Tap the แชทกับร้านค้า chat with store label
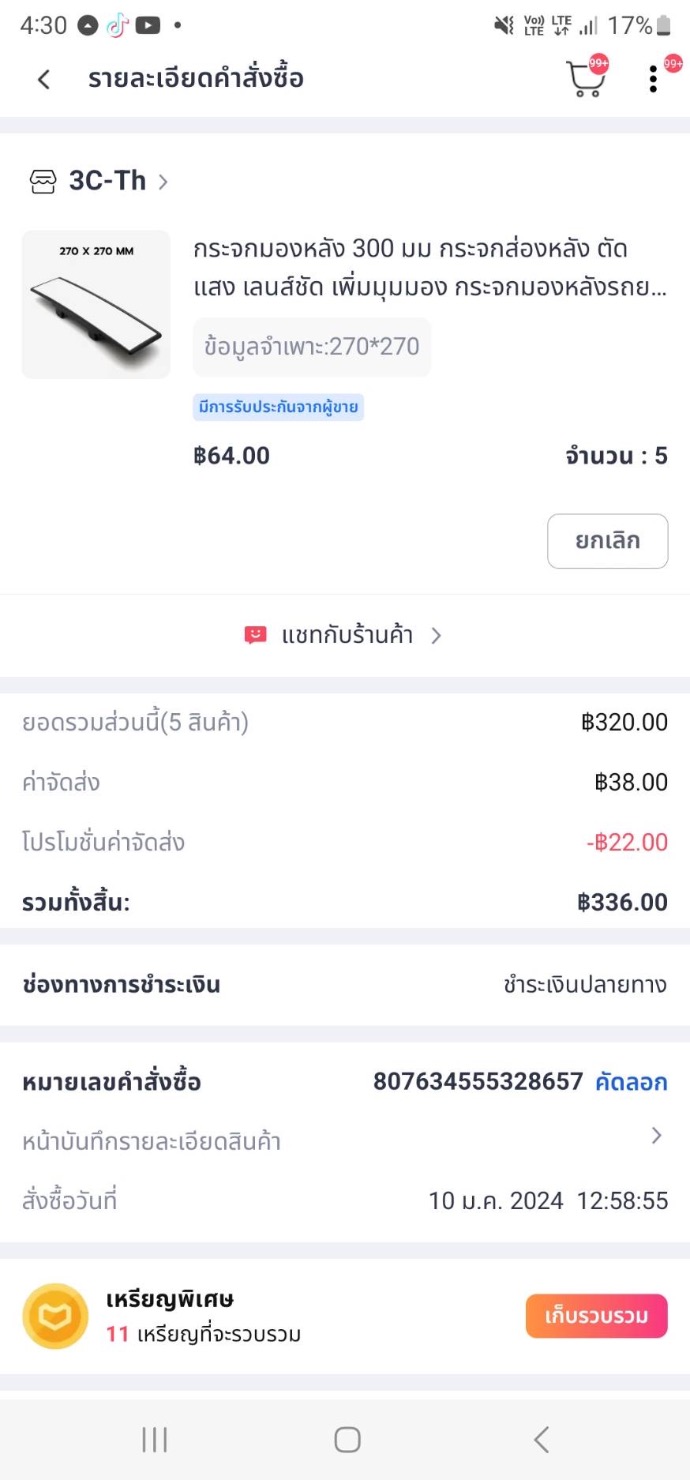This screenshot has width=690, height=1480. [347, 635]
